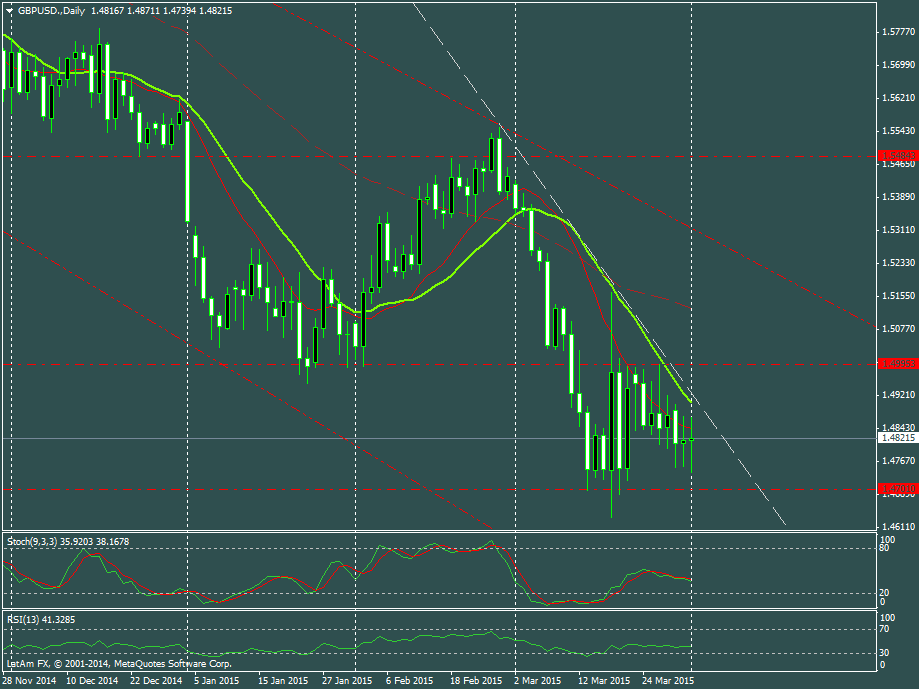Screen dimensions: 919x689
Task: Click the 28 Nov 2014 date label
Action: 29,681
